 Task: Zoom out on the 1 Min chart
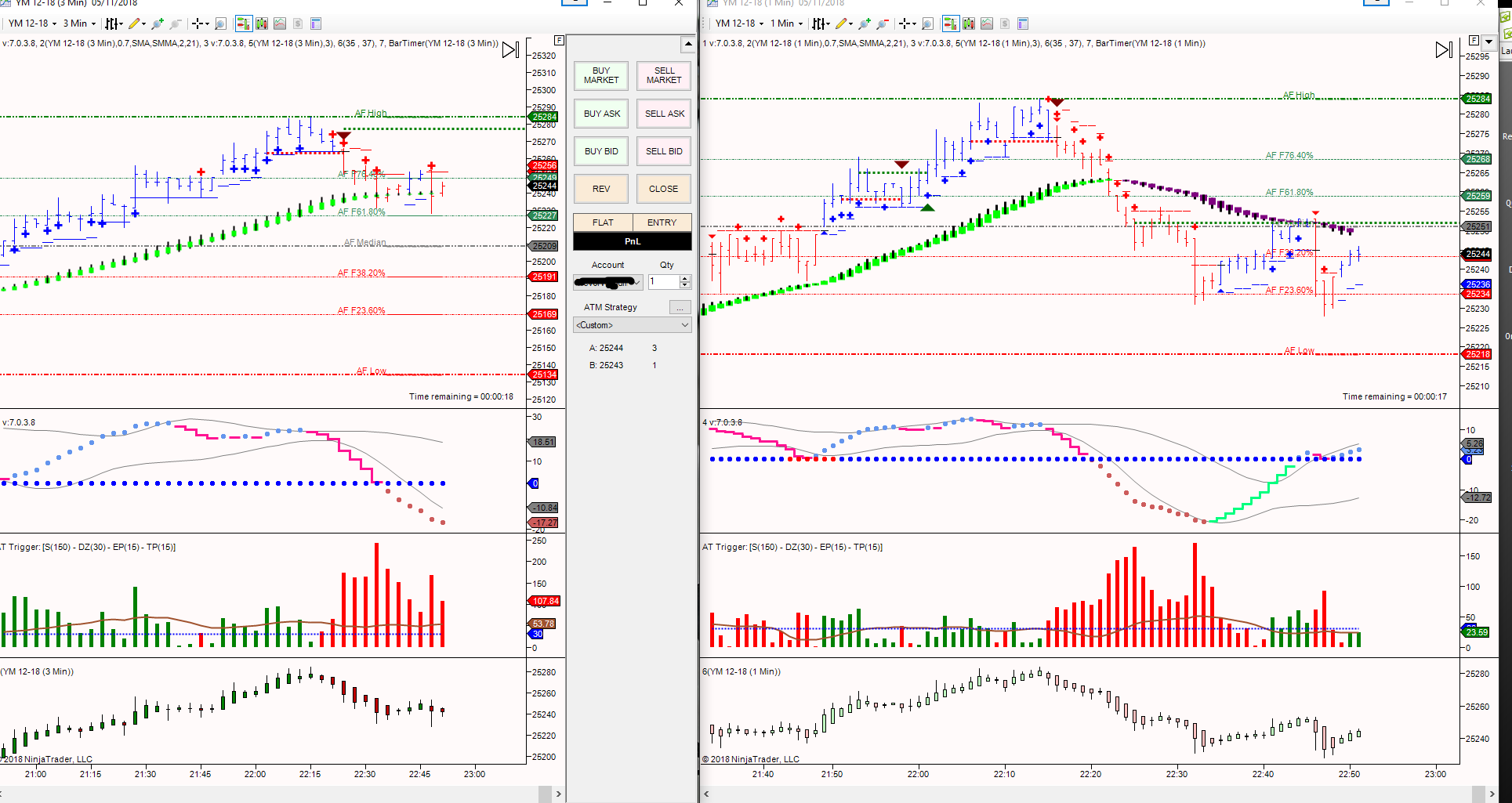pos(883,24)
